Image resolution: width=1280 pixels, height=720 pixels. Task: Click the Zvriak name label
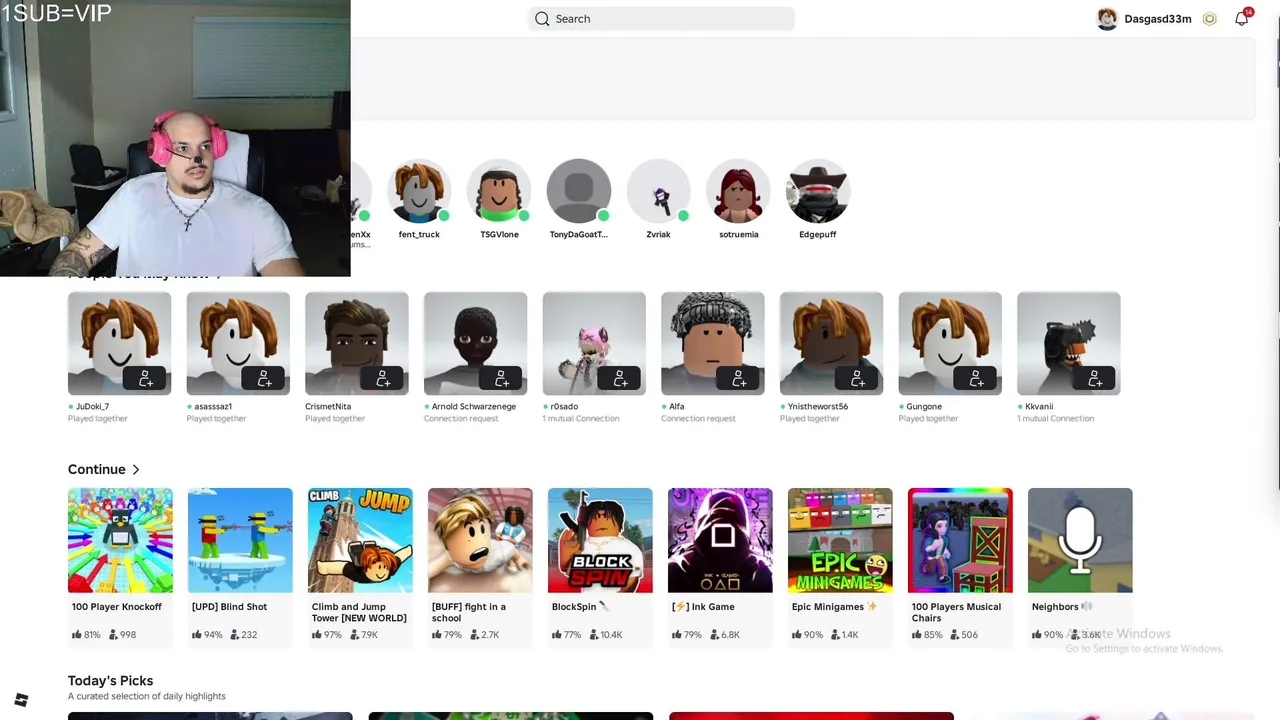click(x=658, y=235)
